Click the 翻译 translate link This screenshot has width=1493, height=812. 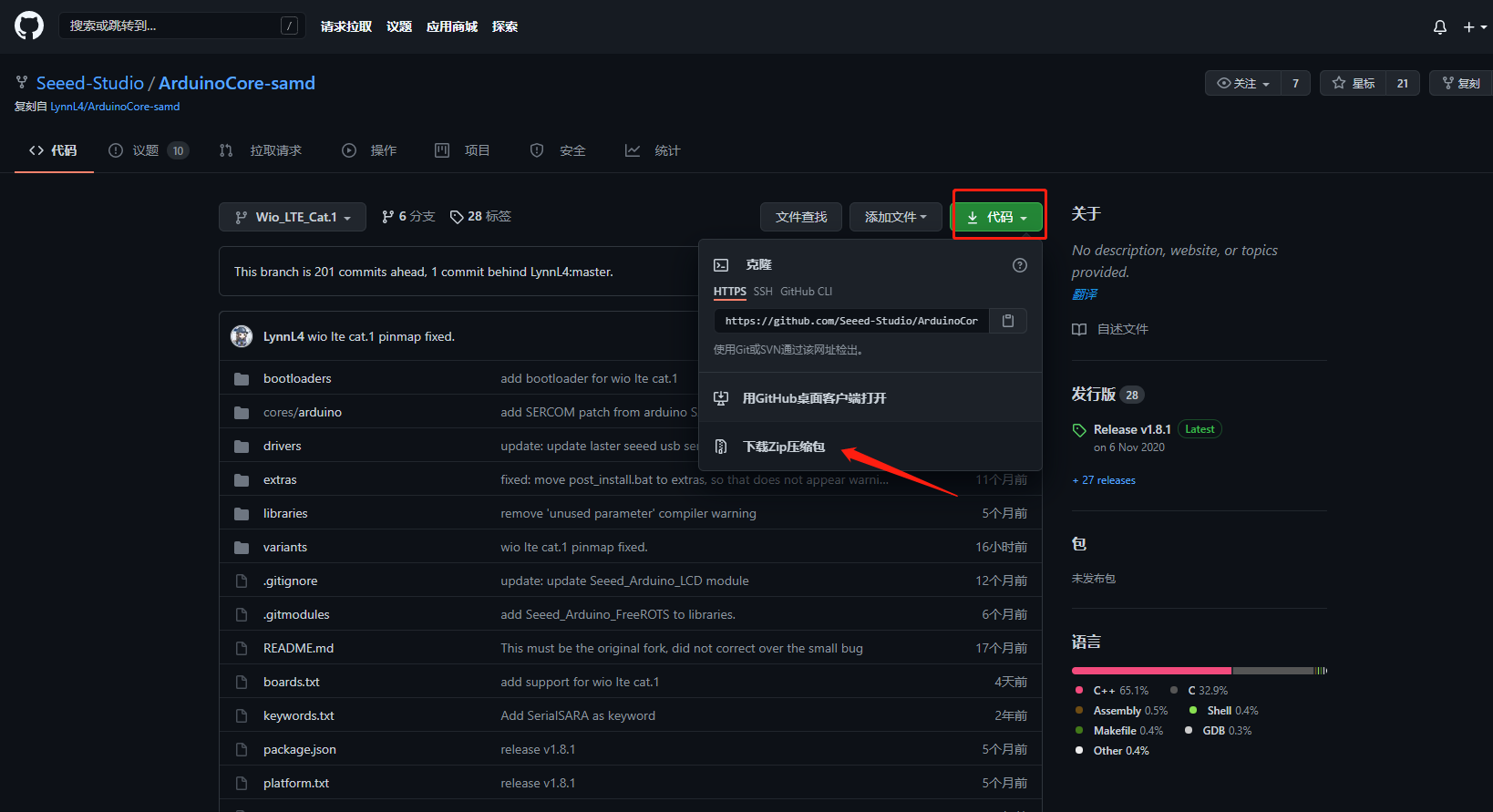point(1085,294)
